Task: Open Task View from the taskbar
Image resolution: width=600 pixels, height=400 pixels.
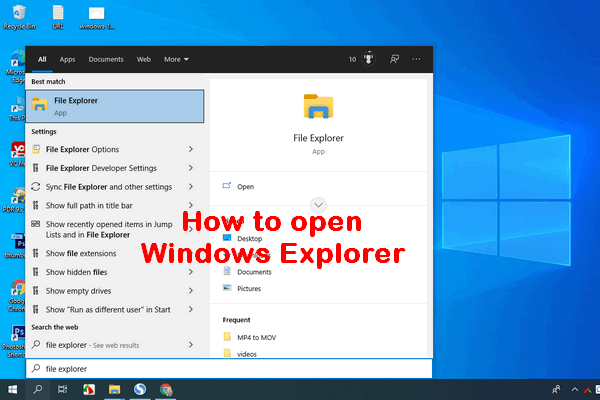Action: (62, 390)
